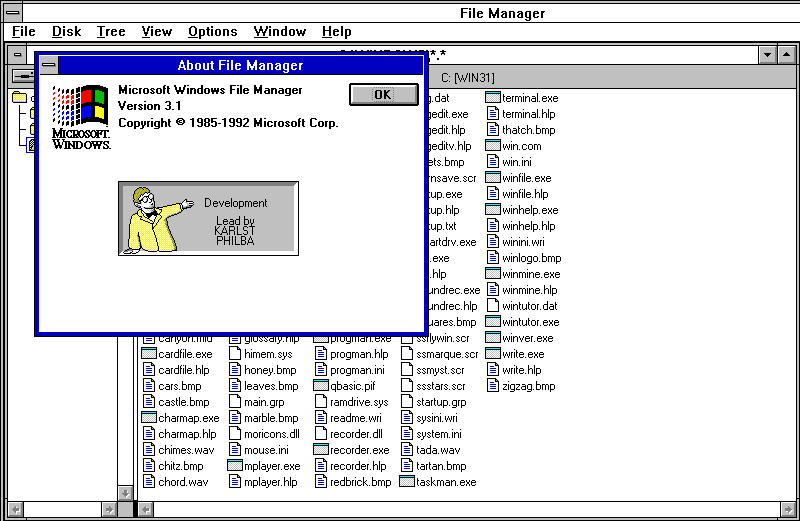The height and width of the screenshot is (521, 800).
Task: Click the winlogo.bmp file name
Action: coord(532,258)
